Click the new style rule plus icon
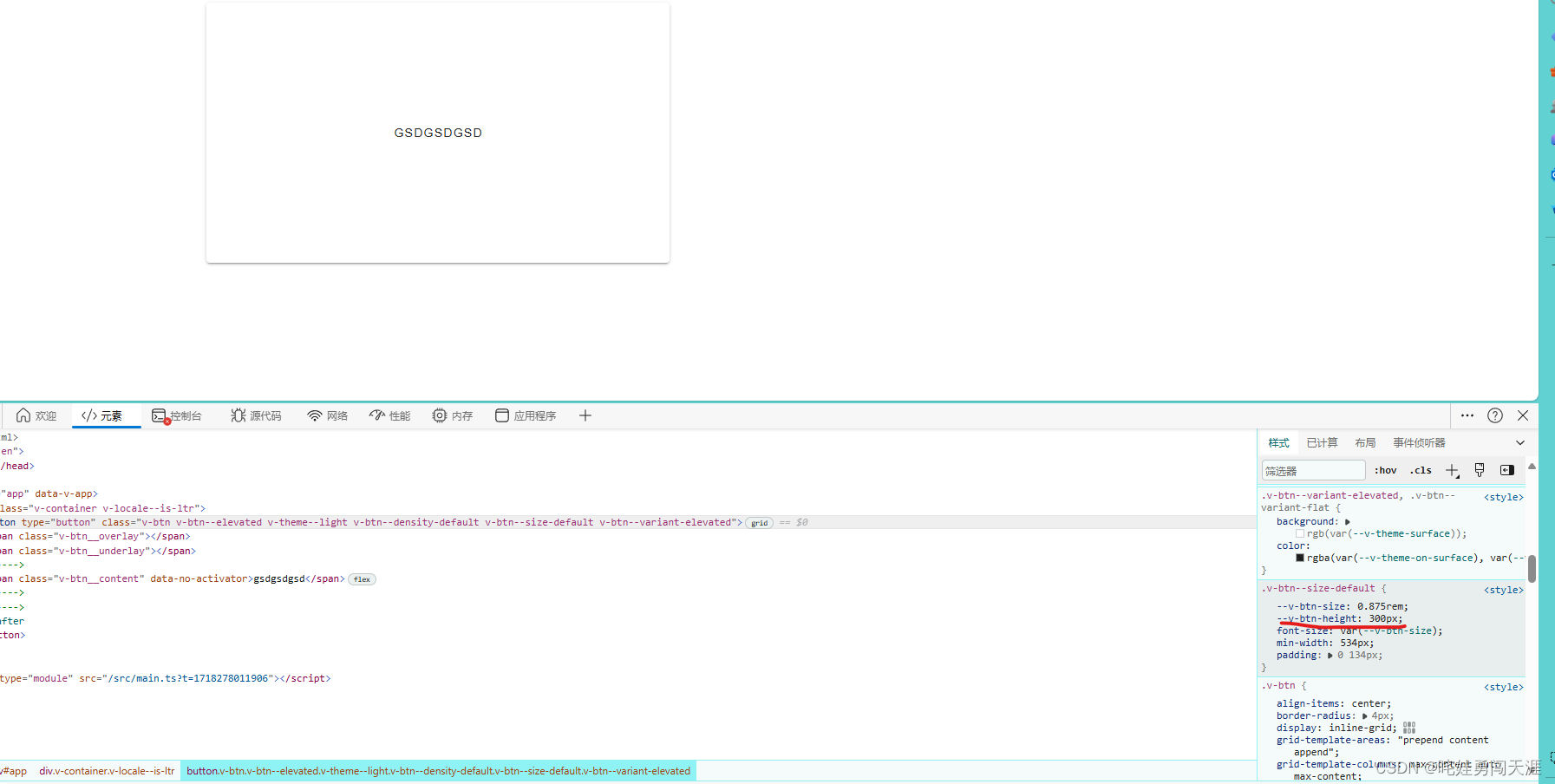Viewport: 1555px width, 784px height. 1453,470
